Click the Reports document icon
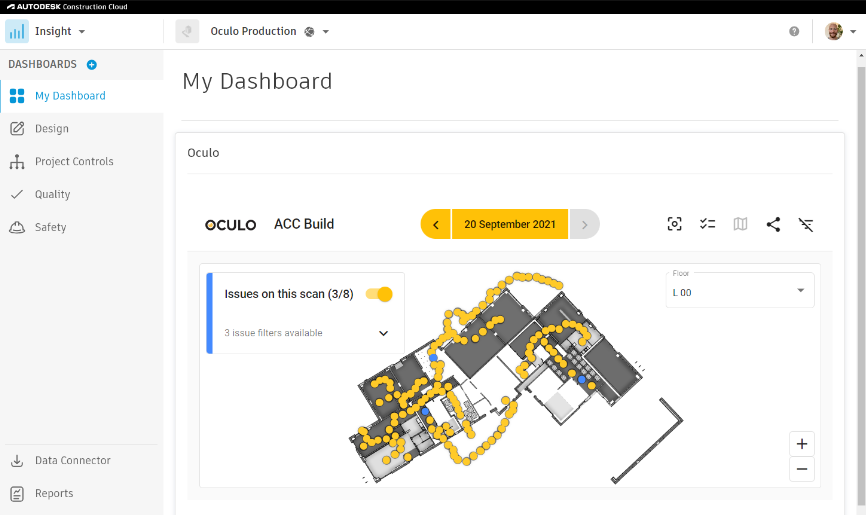The height and width of the screenshot is (515, 866). [17, 493]
